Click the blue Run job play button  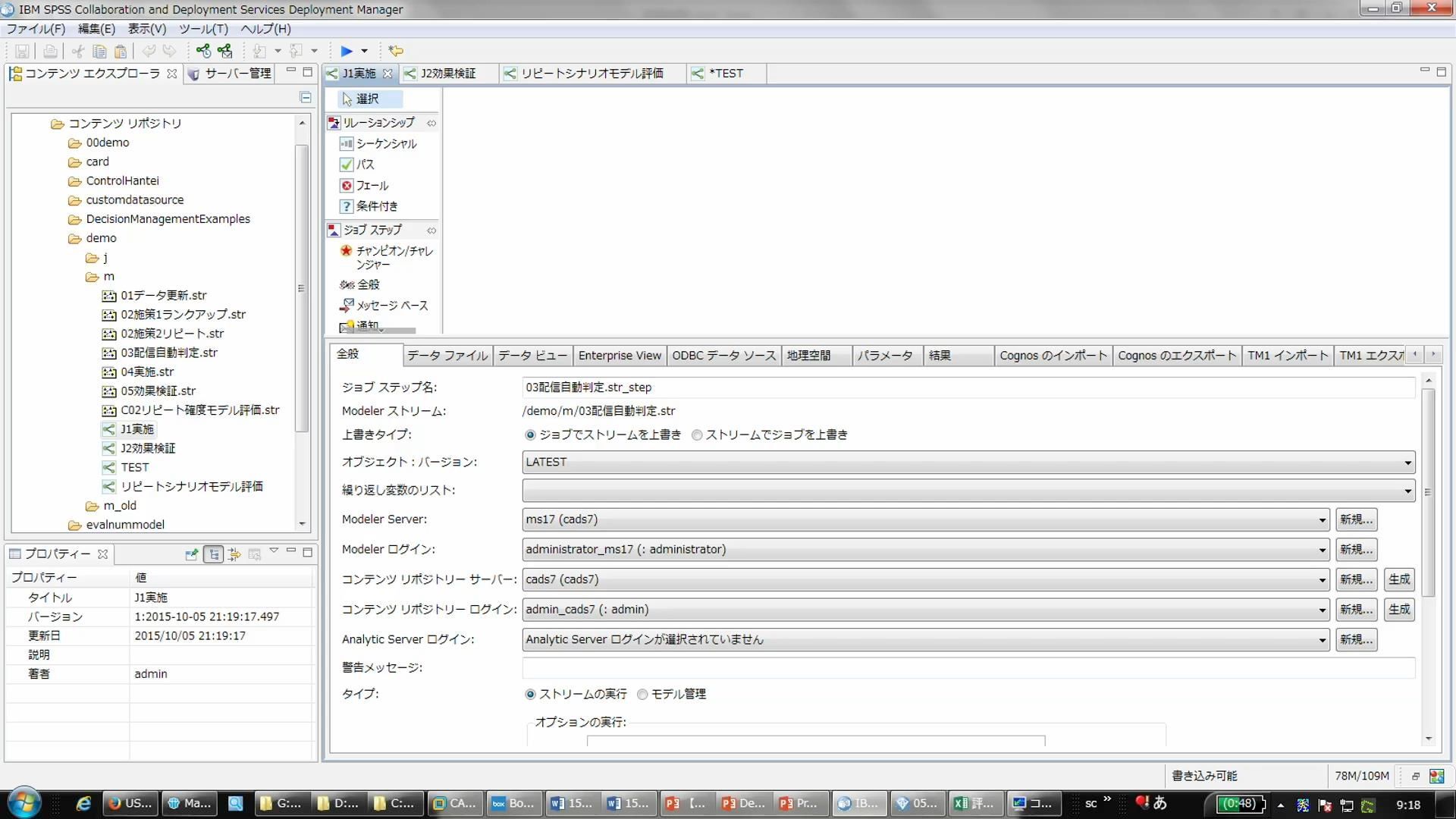point(346,51)
